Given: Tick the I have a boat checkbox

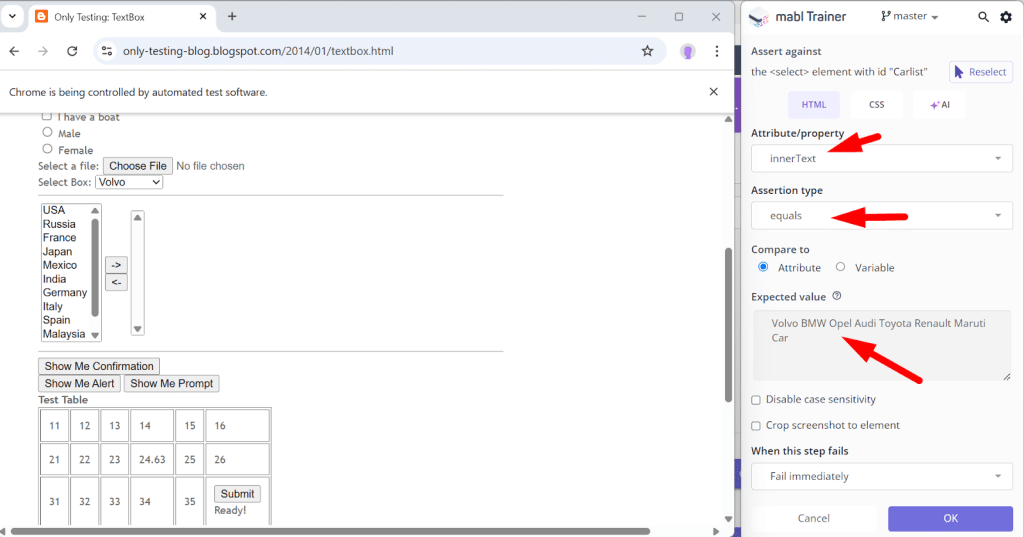Looking at the screenshot, I should point(46,116).
